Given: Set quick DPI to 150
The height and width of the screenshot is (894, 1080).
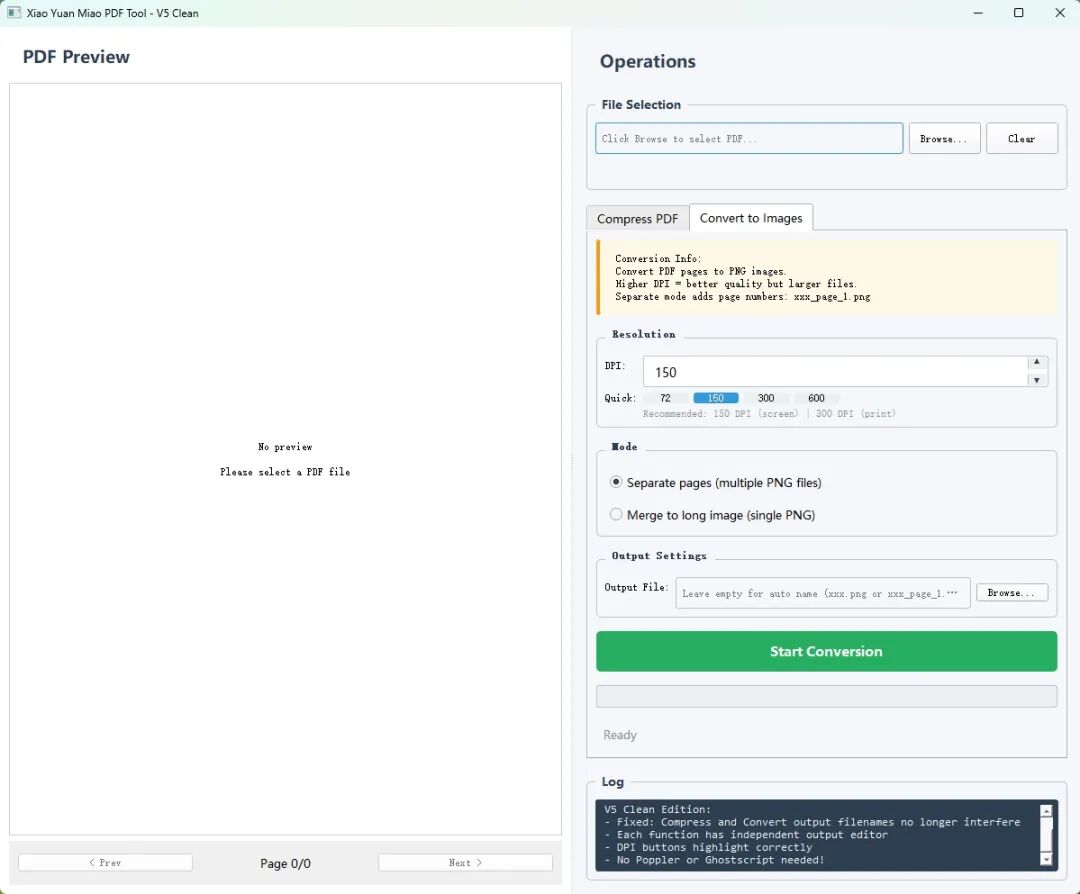Looking at the screenshot, I should pos(716,398).
